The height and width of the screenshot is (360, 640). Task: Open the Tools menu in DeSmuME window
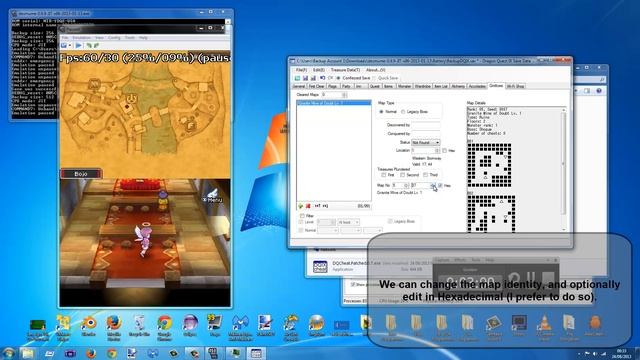(130, 38)
